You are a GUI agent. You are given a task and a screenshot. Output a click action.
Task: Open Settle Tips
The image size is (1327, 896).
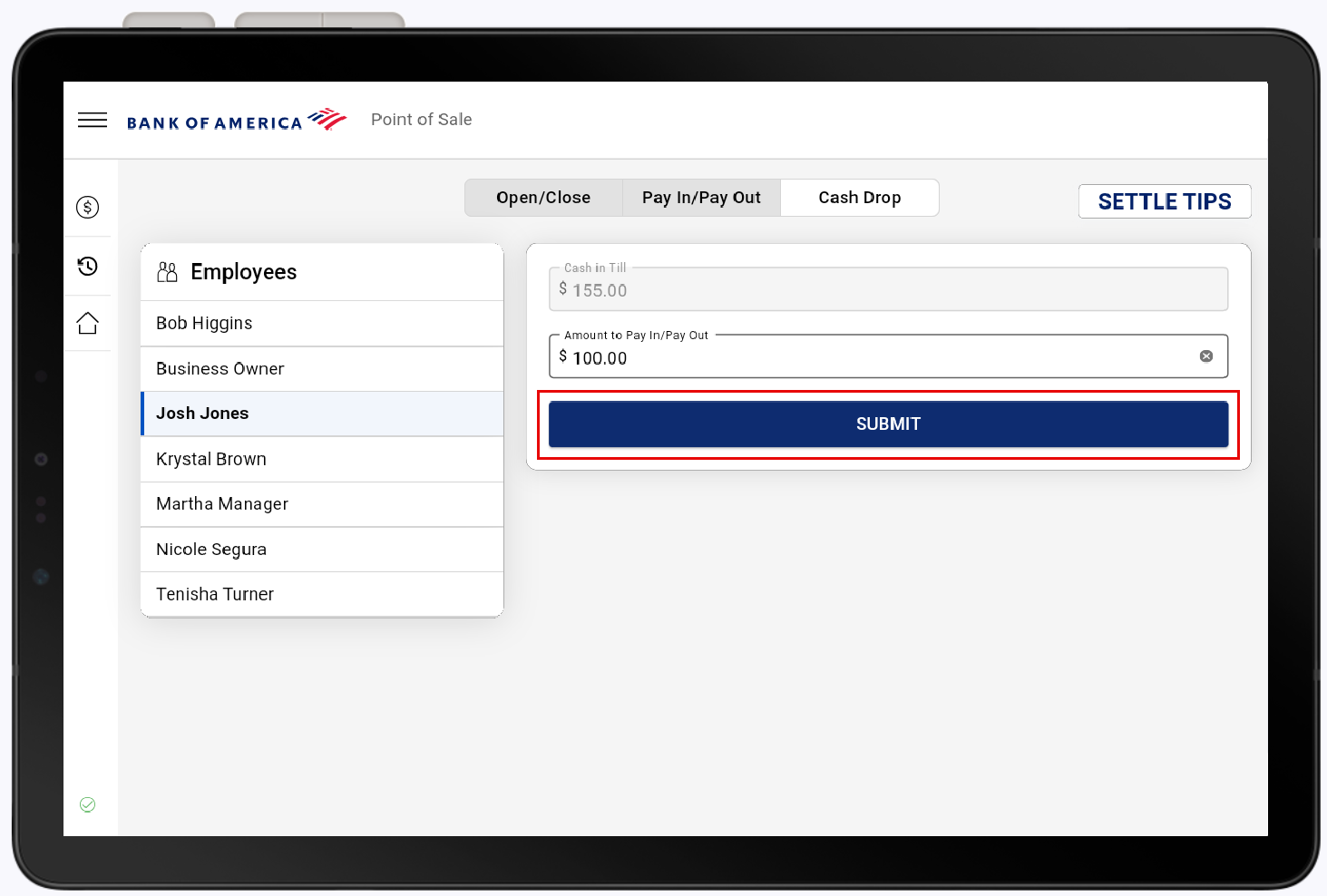[1165, 201]
